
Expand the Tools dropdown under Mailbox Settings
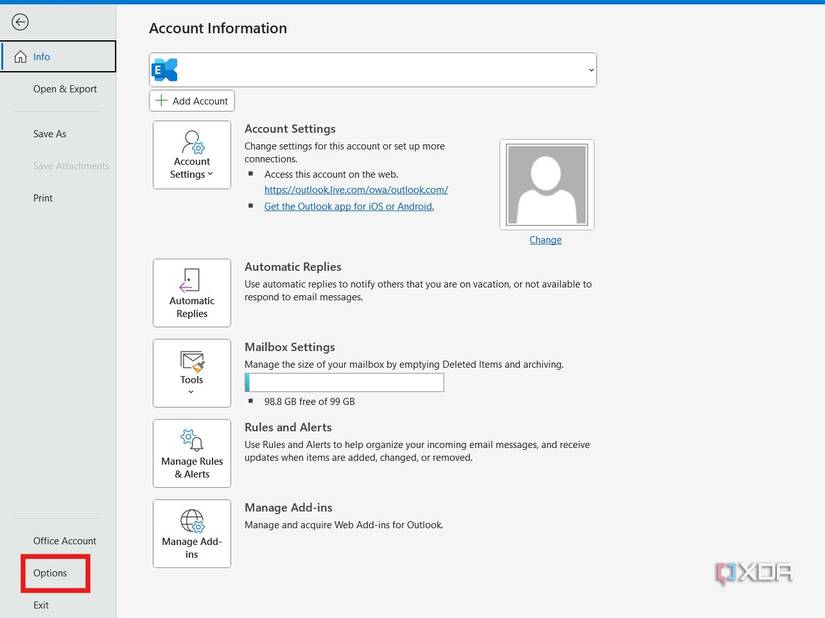tap(191, 390)
